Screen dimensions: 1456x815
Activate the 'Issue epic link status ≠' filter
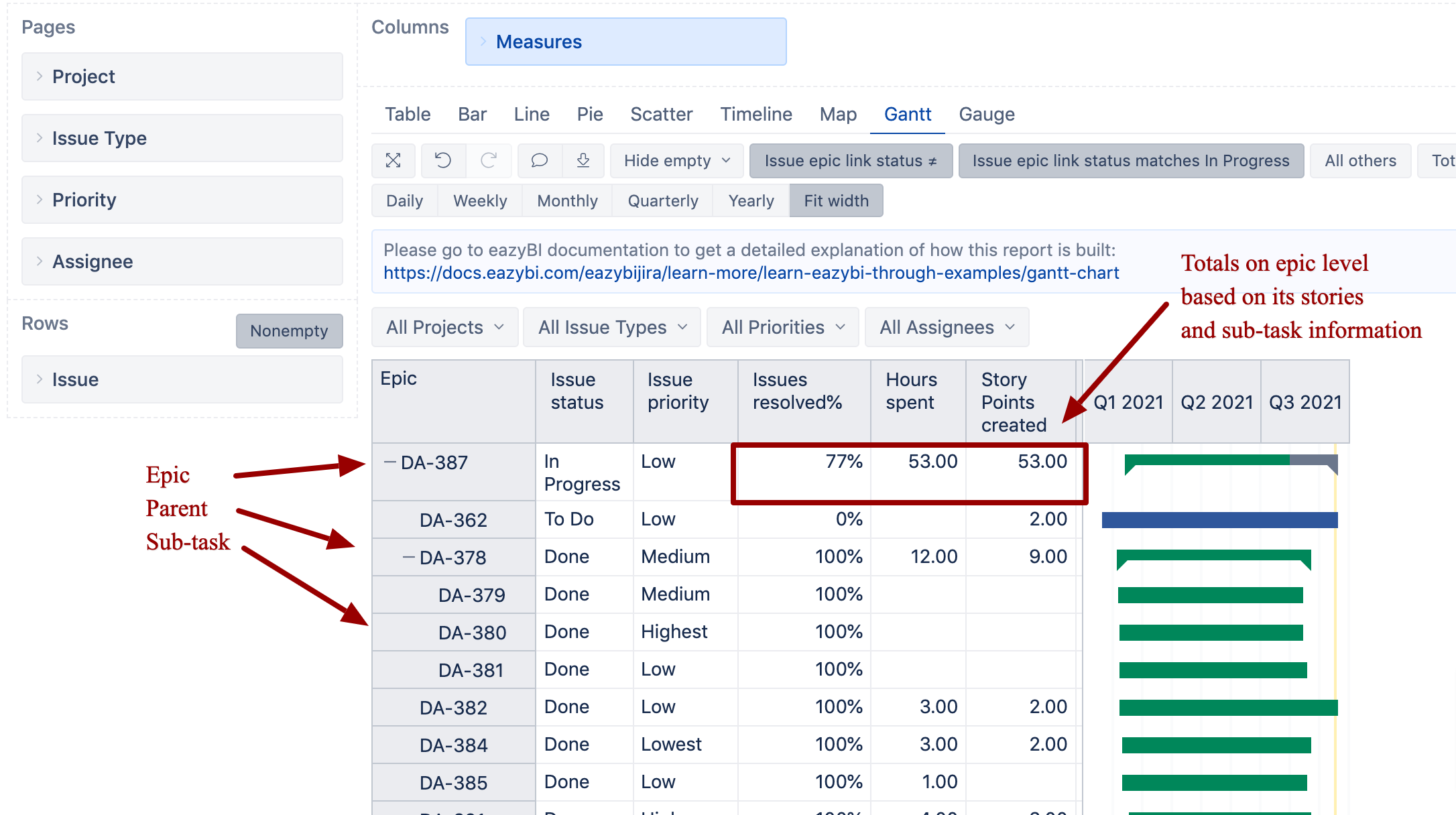point(851,161)
